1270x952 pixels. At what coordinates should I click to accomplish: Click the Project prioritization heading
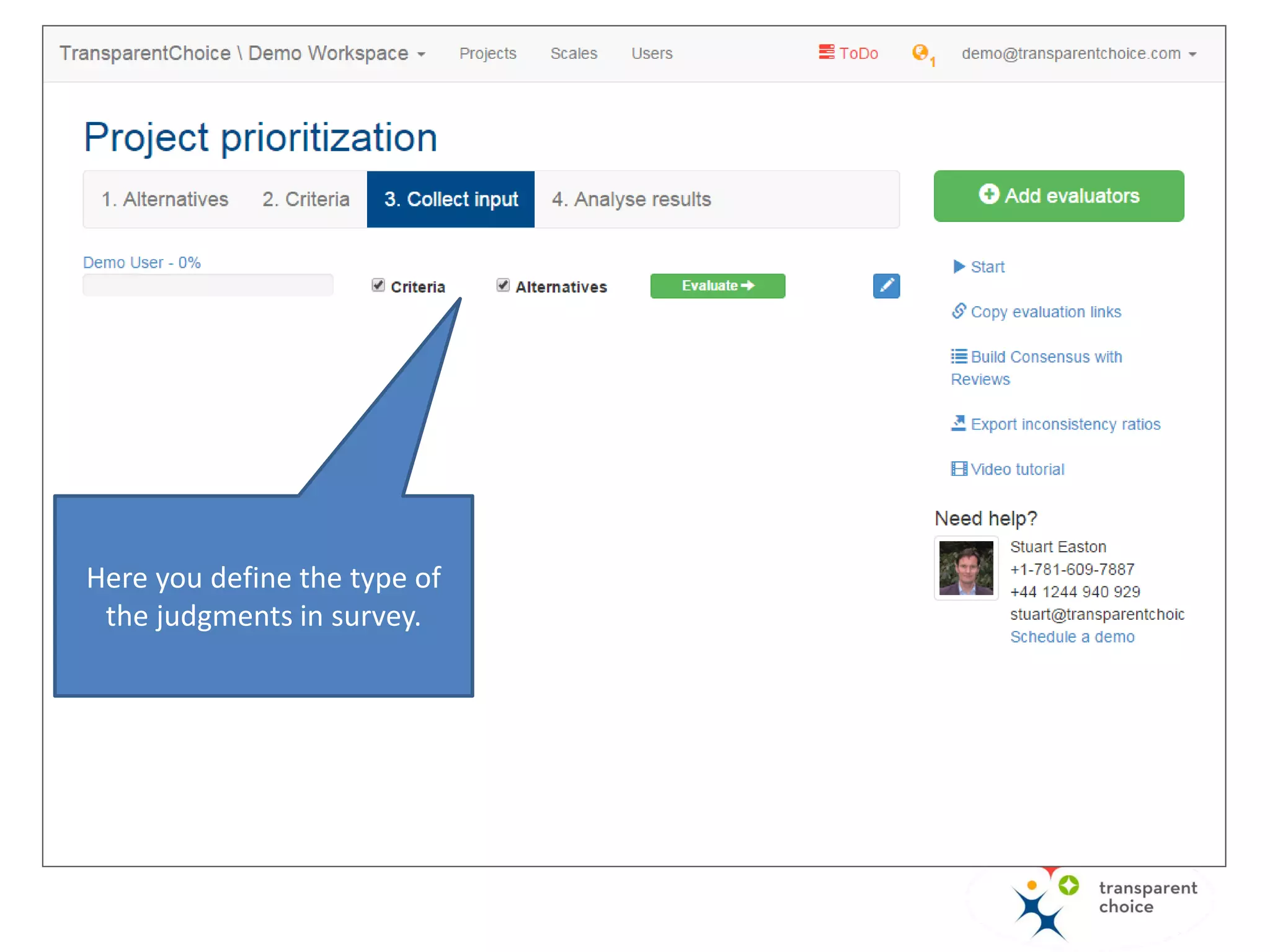[x=260, y=137]
